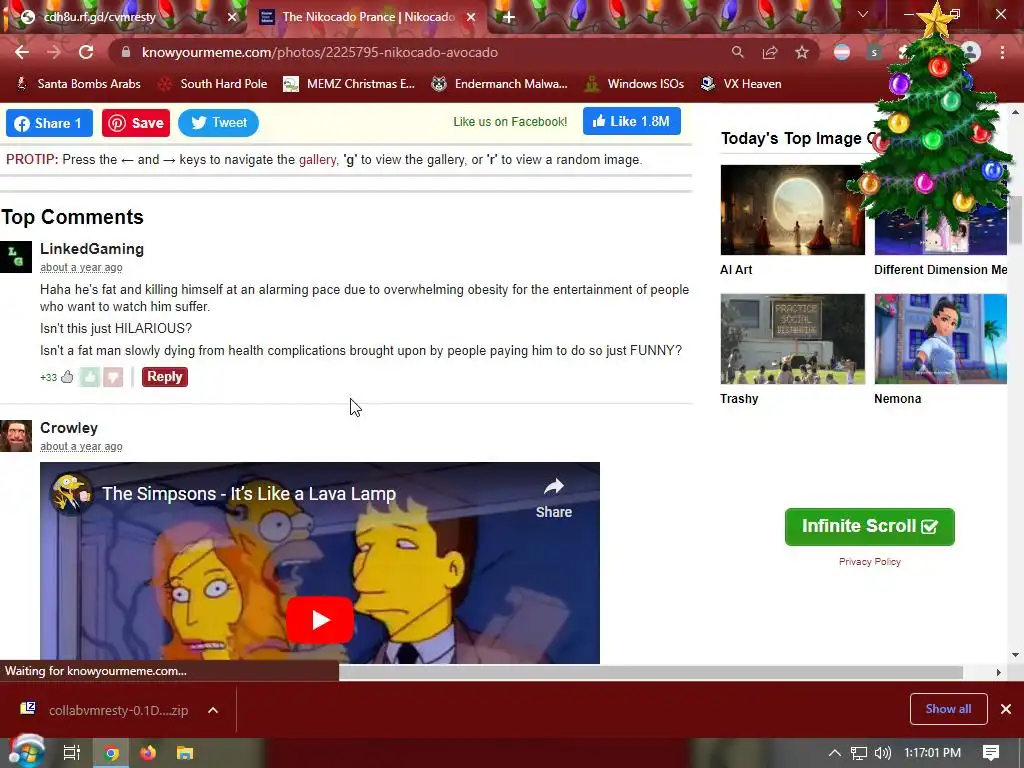1024x768 pixels.
Task: Play the Simpsons Lava Lamp video
Action: pos(320,620)
